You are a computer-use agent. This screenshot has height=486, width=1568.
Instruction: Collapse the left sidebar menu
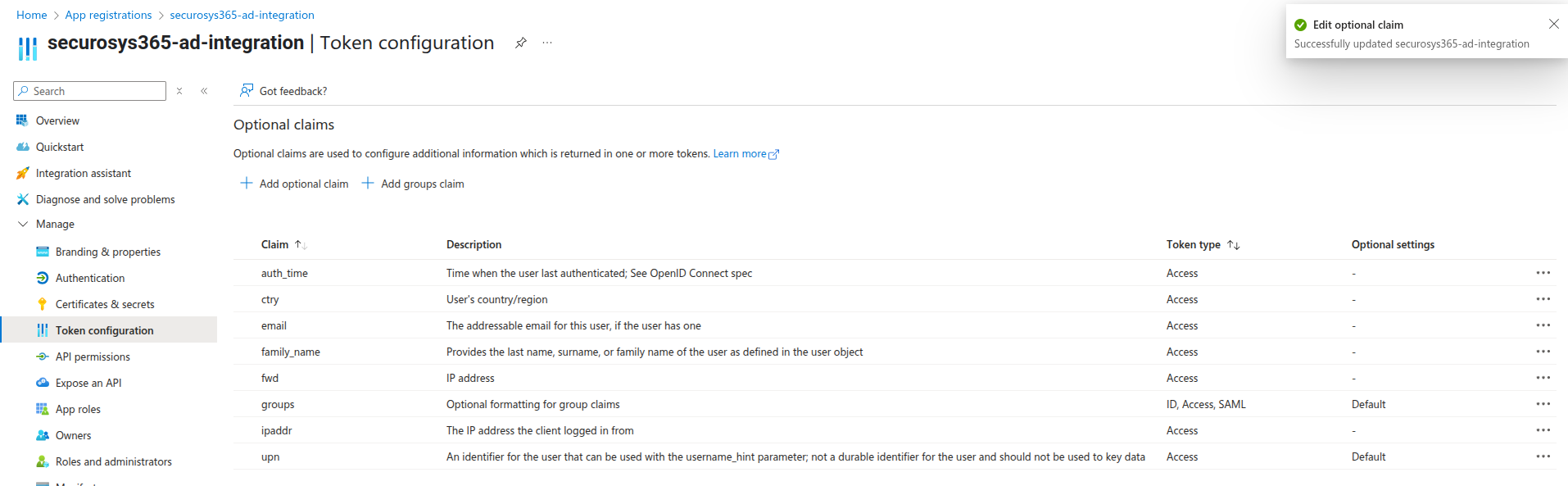204,91
